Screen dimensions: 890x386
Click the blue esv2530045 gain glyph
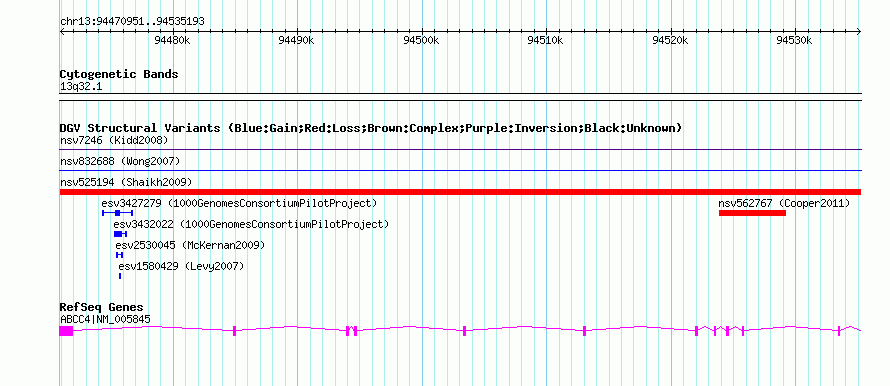tap(119, 255)
